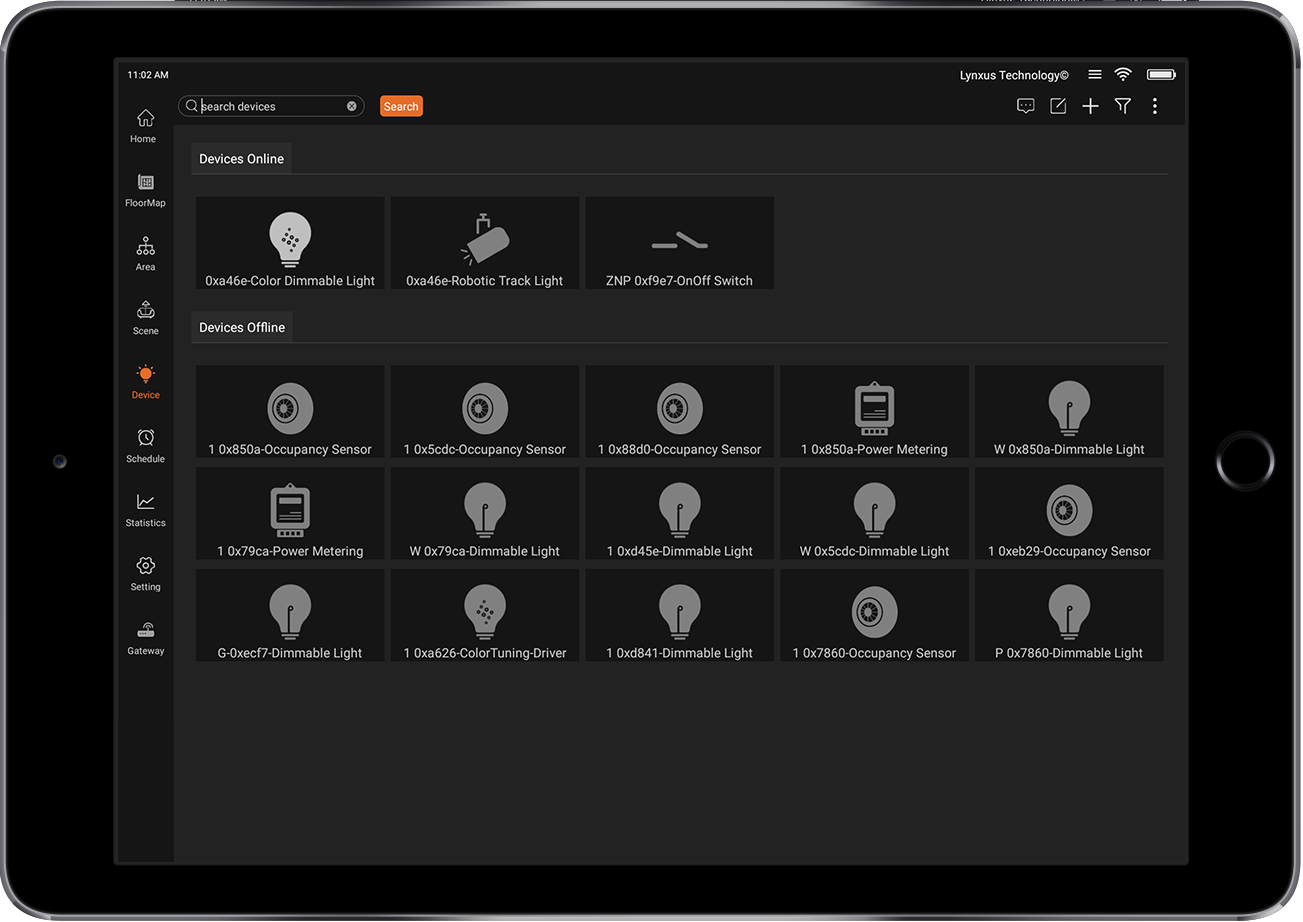Open the three-dot more options menu
Screen dimensions: 1303x922
pos(1155,106)
